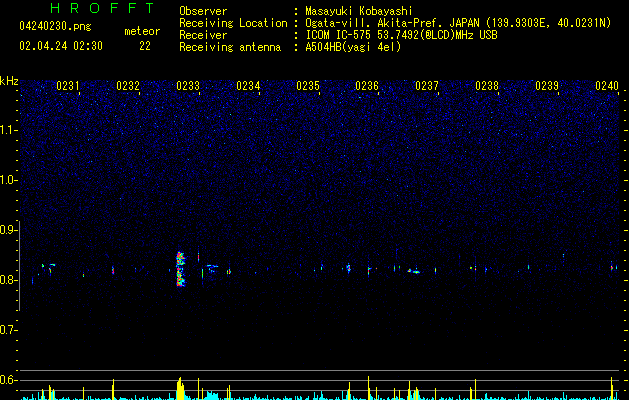Click the large meteor echo burst at 0233
This screenshot has height=400, width=629.
181,269
